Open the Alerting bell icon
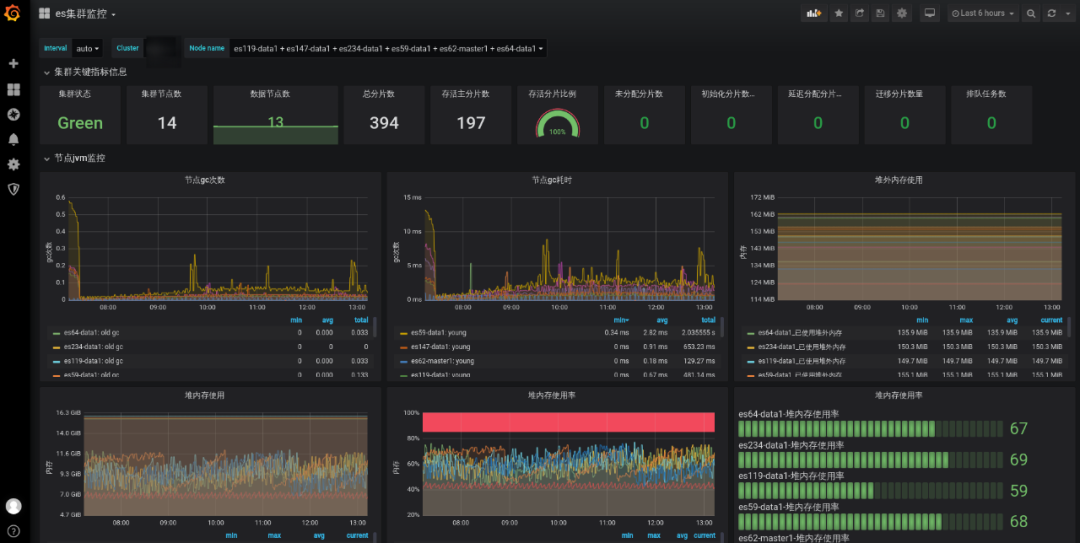The width and height of the screenshot is (1080, 543). coord(13,139)
